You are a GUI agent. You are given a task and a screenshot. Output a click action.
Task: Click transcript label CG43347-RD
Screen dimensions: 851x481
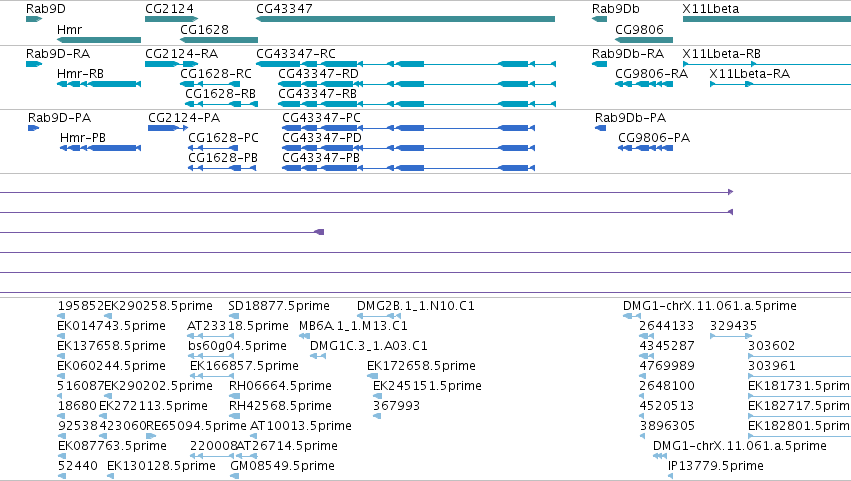click(319, 74)
